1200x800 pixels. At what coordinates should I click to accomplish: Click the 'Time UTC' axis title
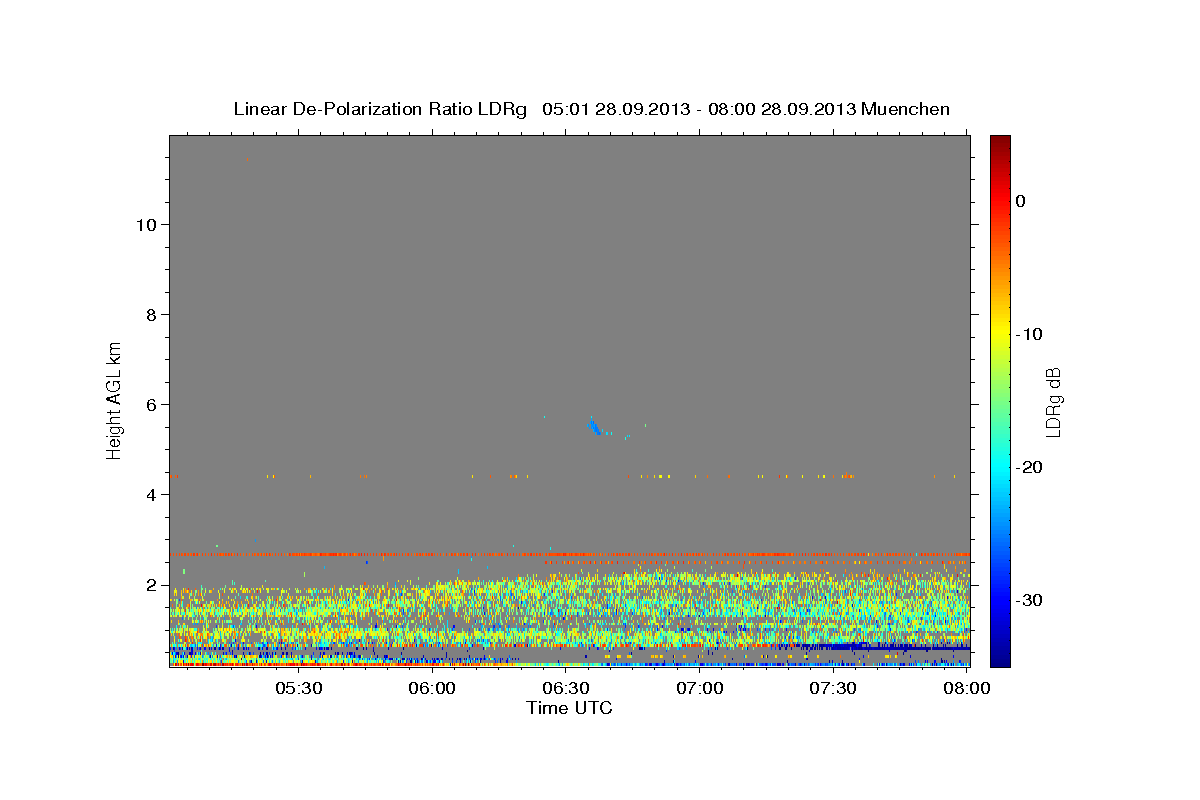[x=569, y=708]
